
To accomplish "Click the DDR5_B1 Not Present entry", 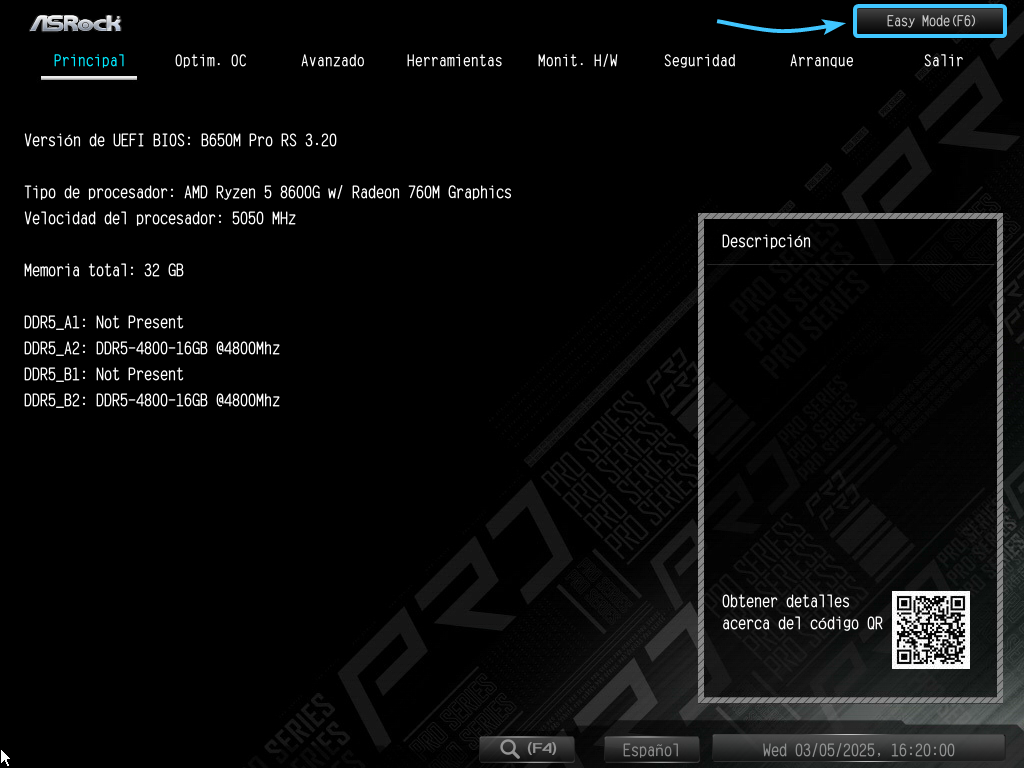I will coord(104,375).
